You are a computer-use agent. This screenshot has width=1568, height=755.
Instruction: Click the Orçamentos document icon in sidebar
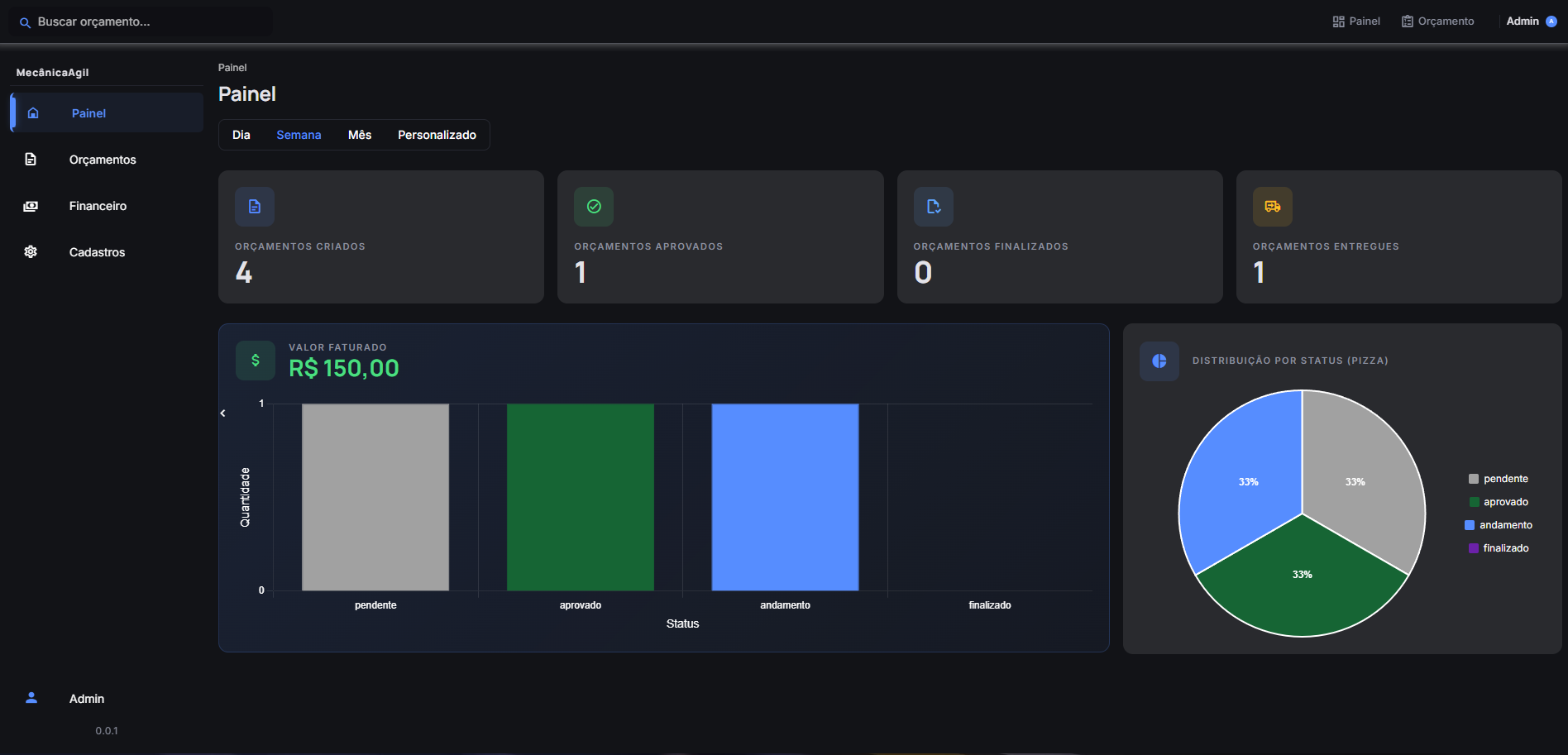[31, 160]
